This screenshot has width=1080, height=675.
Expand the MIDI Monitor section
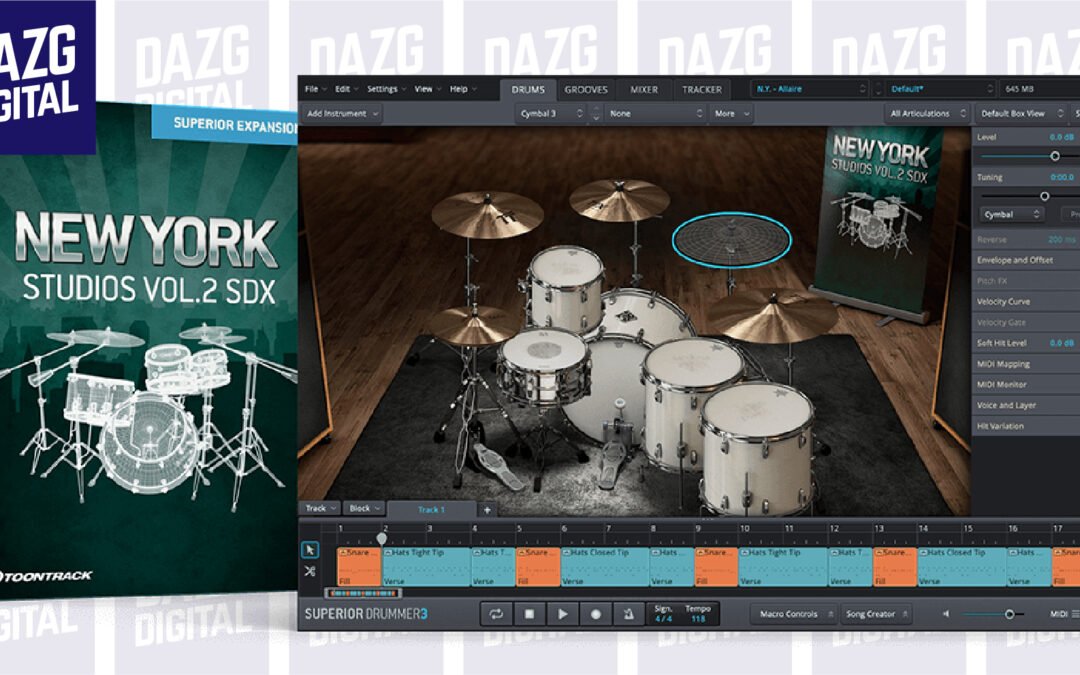tap(1026, 384)
